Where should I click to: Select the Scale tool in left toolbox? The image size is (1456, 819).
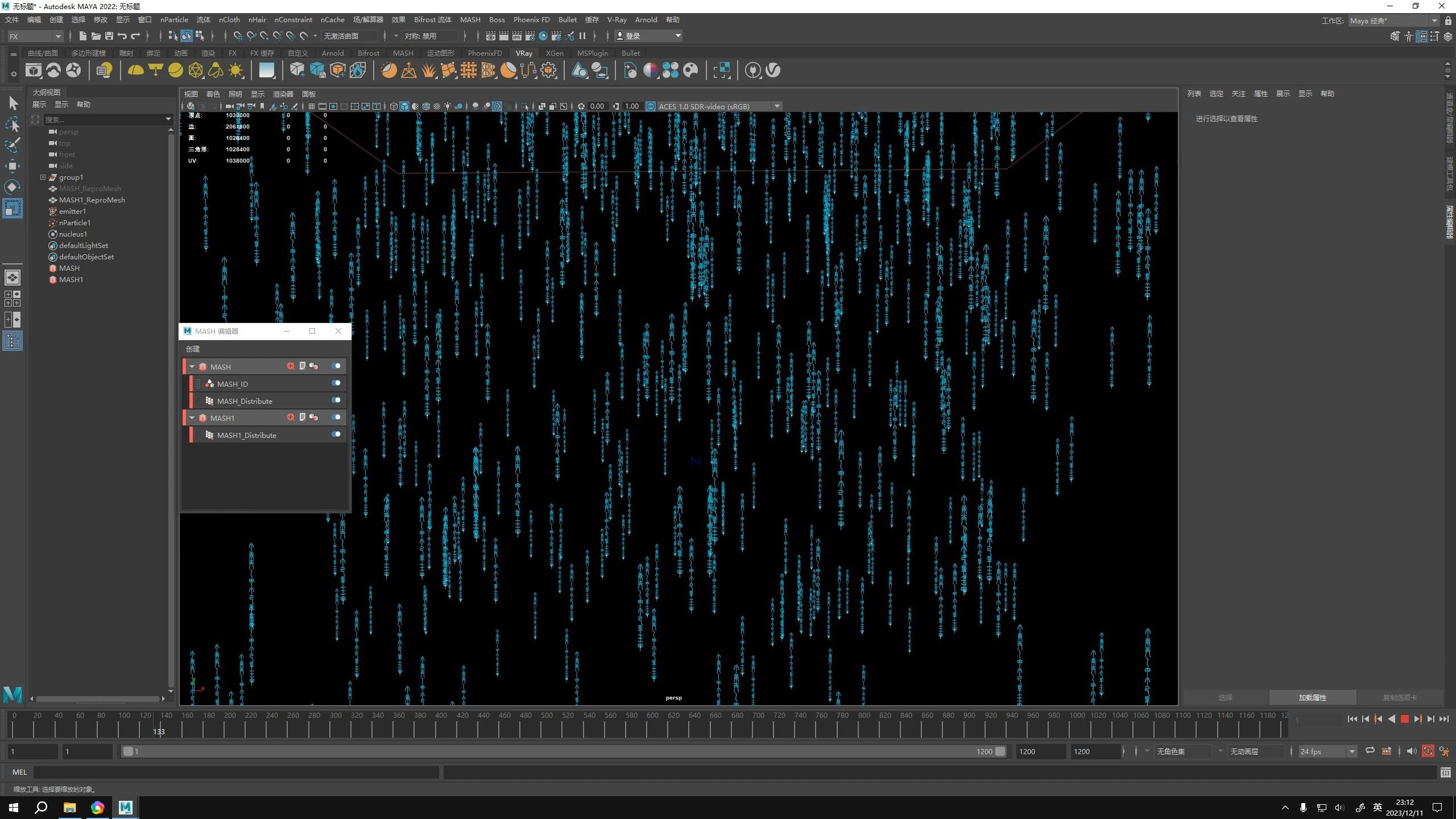(x=13, y=208)
